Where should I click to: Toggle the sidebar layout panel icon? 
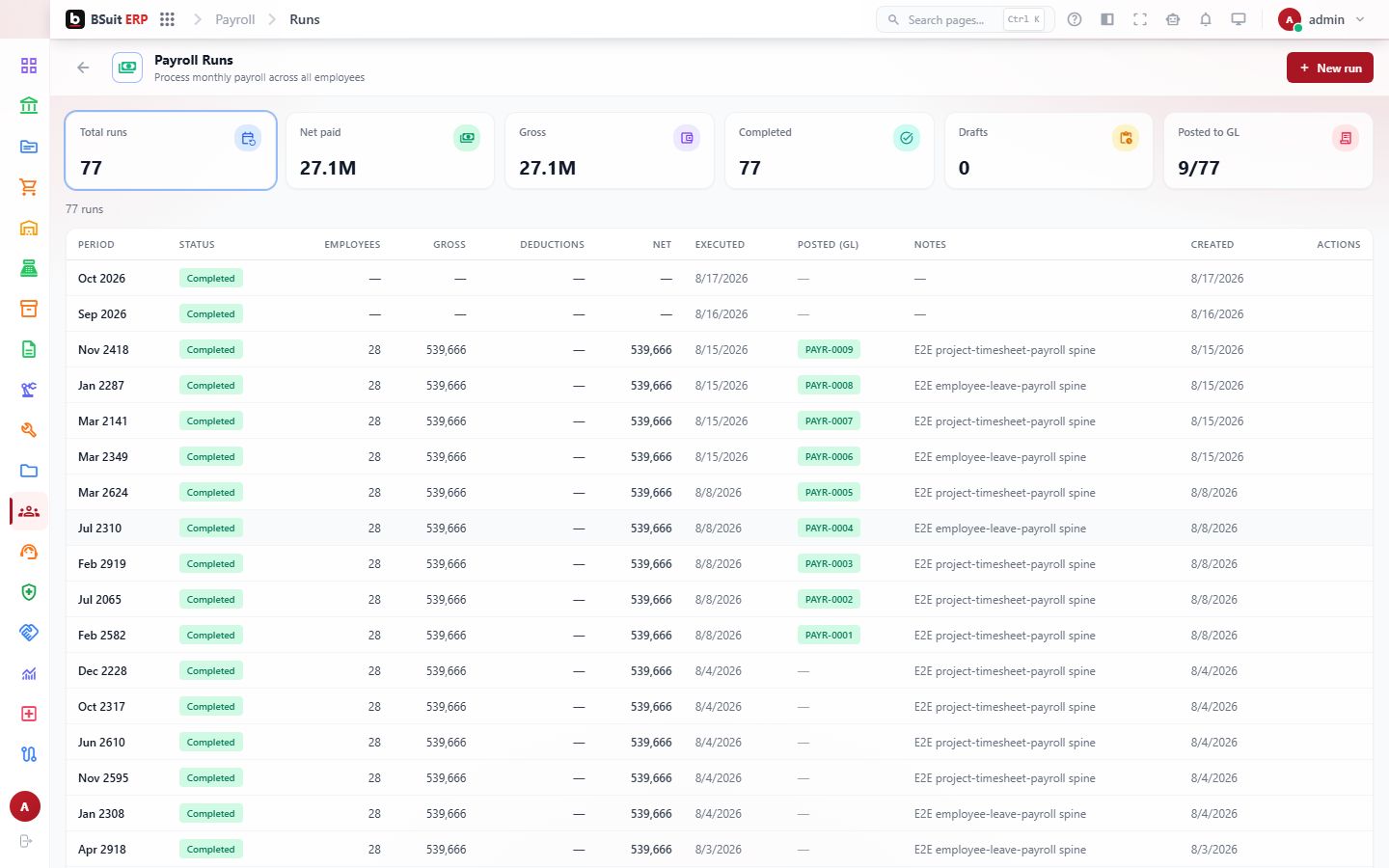1107,19
